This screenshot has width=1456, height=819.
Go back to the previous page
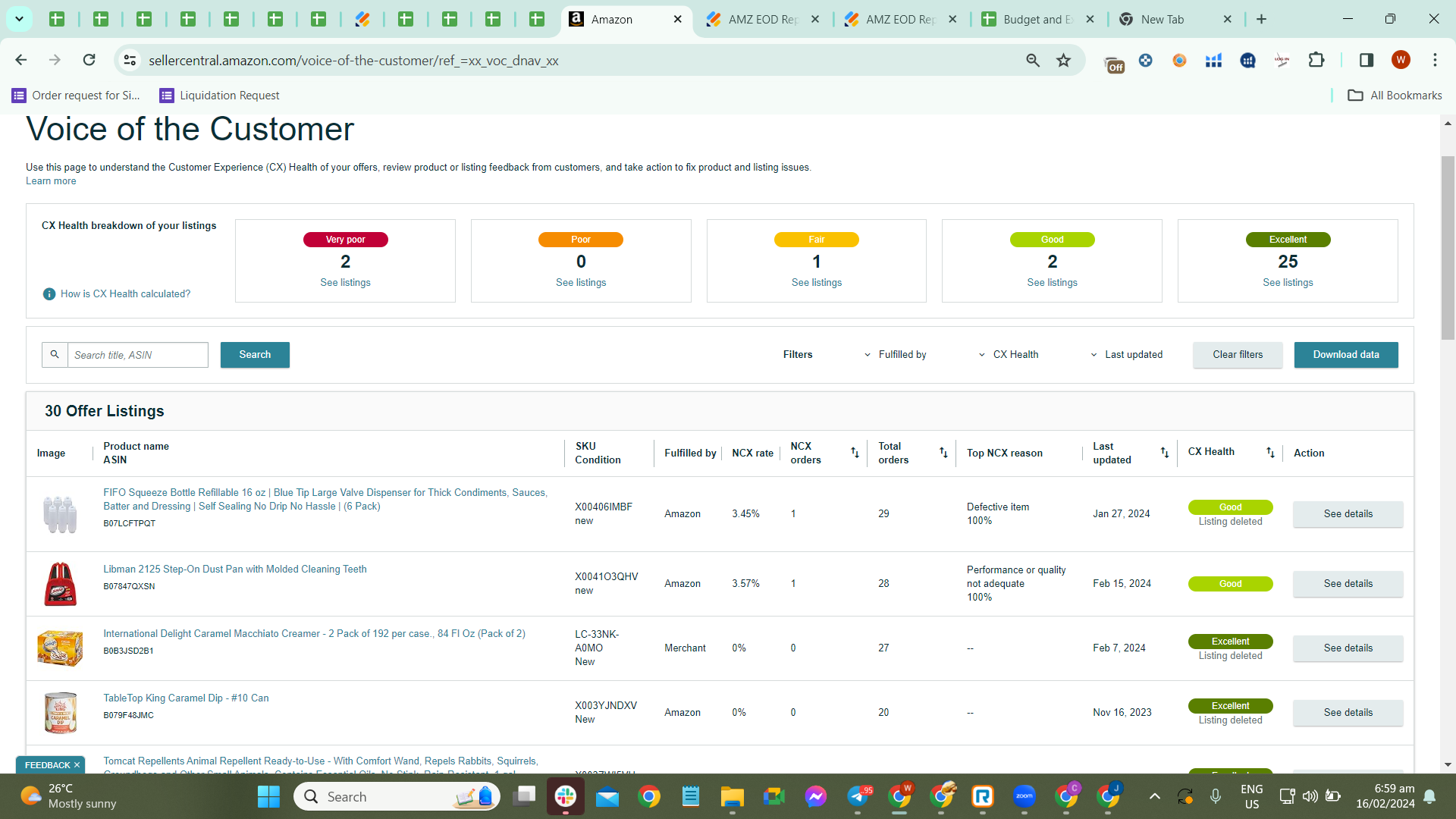21,60
